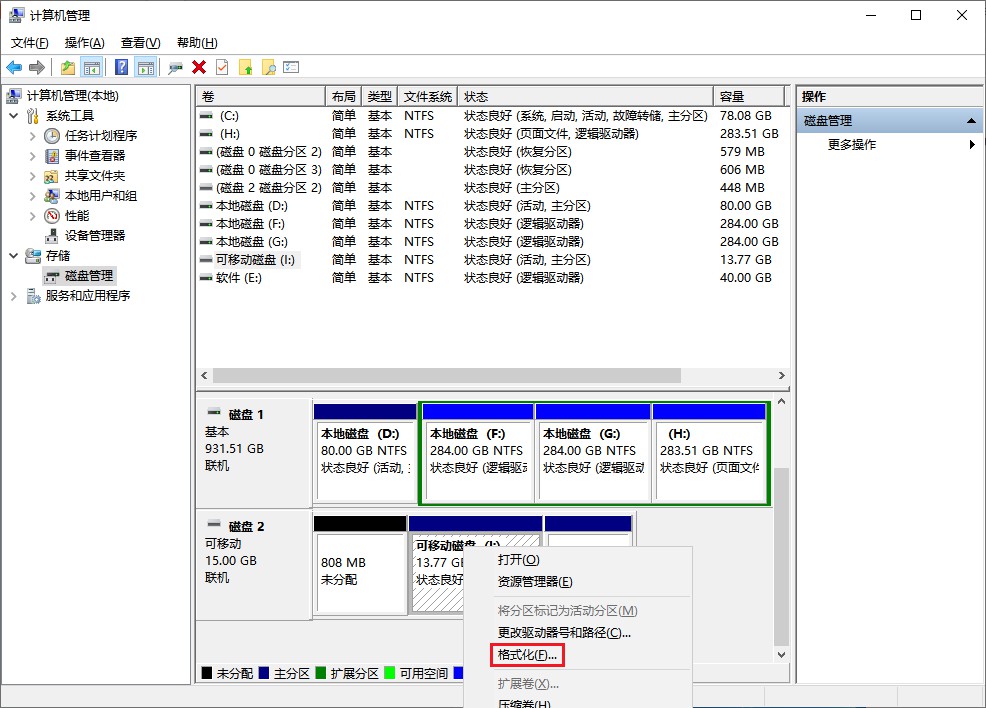Screen dimensions: 986x708
Task: Expand the 服务和应用程序 node chevron
Action: click(14, 296)
